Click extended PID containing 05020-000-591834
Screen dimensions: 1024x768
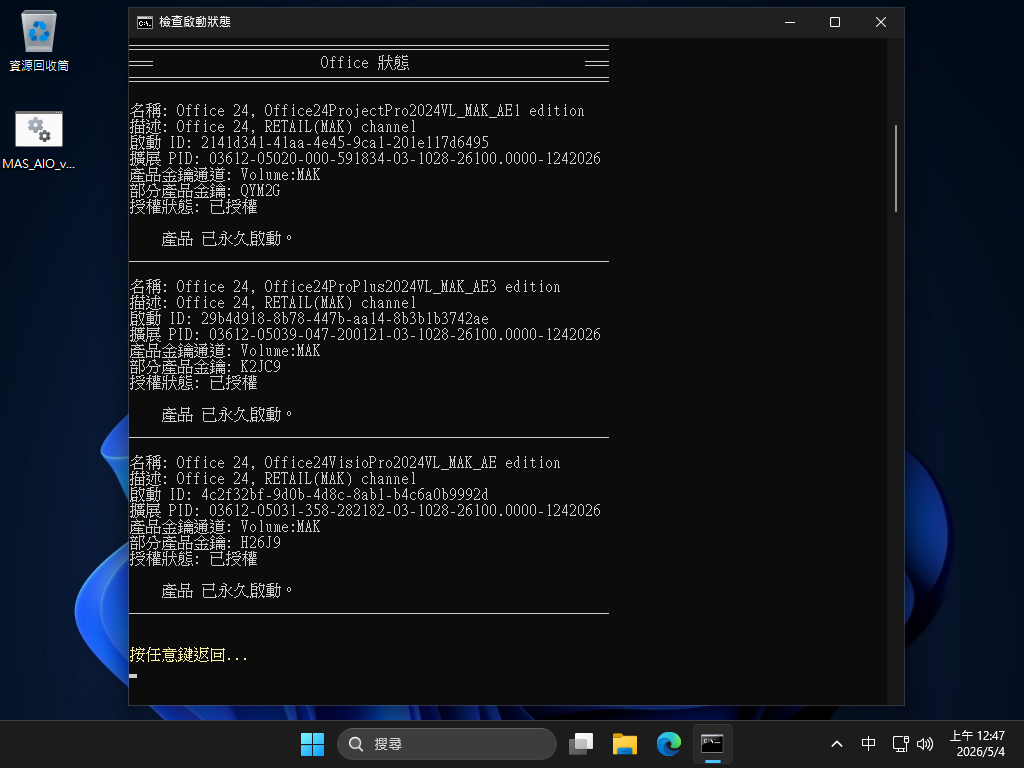click(404, 159)
